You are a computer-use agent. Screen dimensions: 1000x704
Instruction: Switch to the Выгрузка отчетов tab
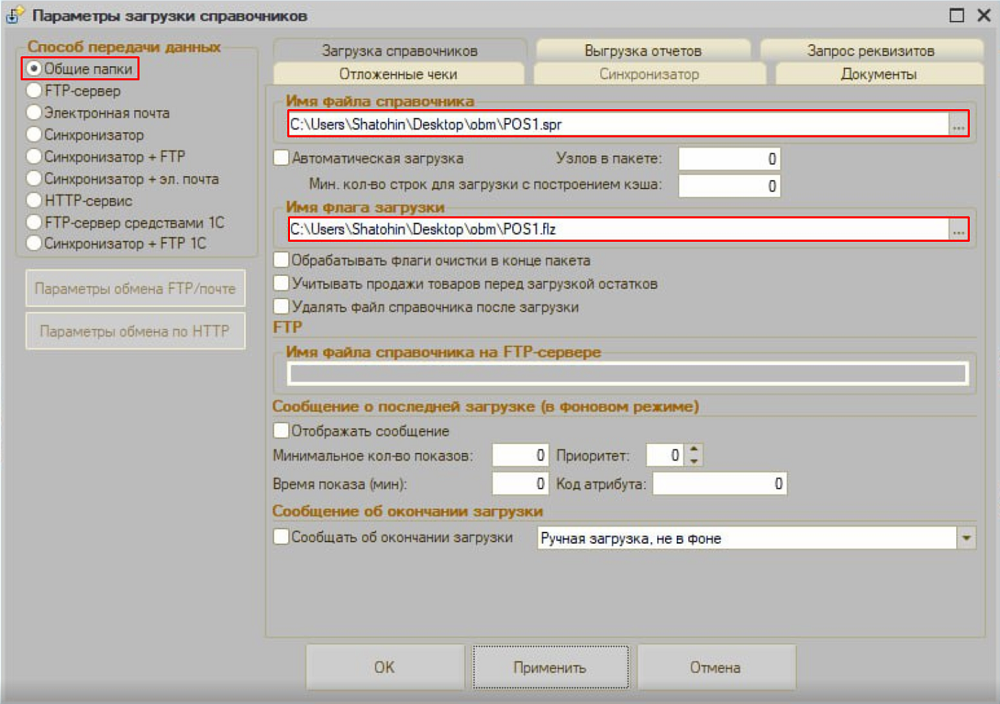pos(642,50)
